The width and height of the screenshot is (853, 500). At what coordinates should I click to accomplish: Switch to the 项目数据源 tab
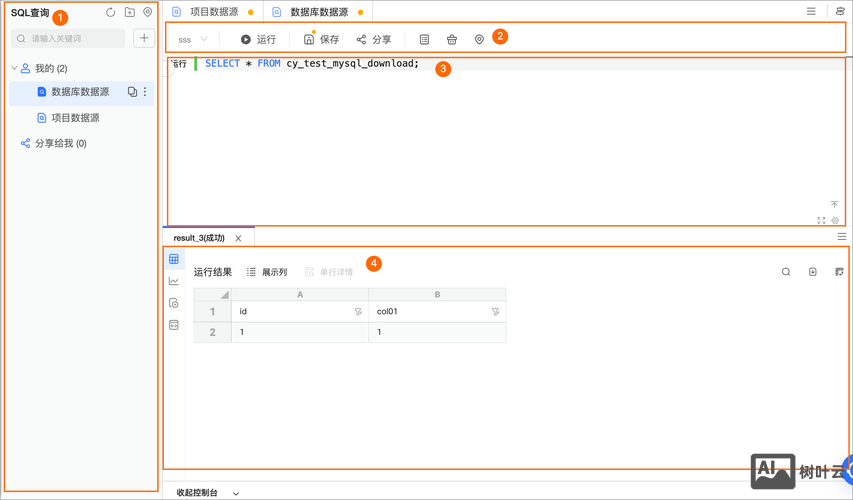(213, 12)
